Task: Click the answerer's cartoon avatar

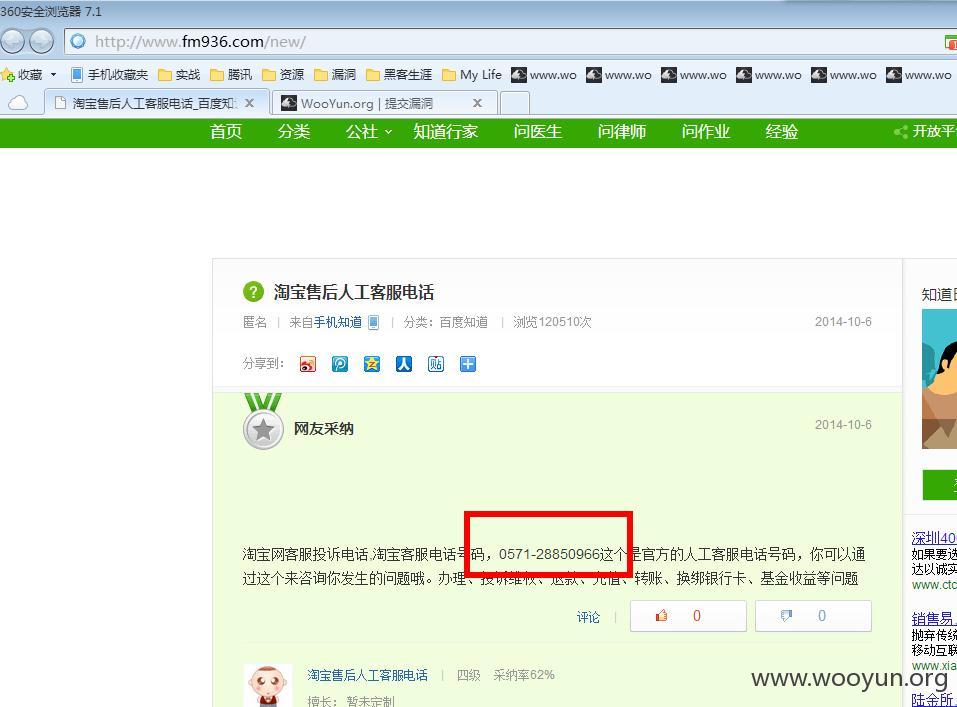Action: 267,686
